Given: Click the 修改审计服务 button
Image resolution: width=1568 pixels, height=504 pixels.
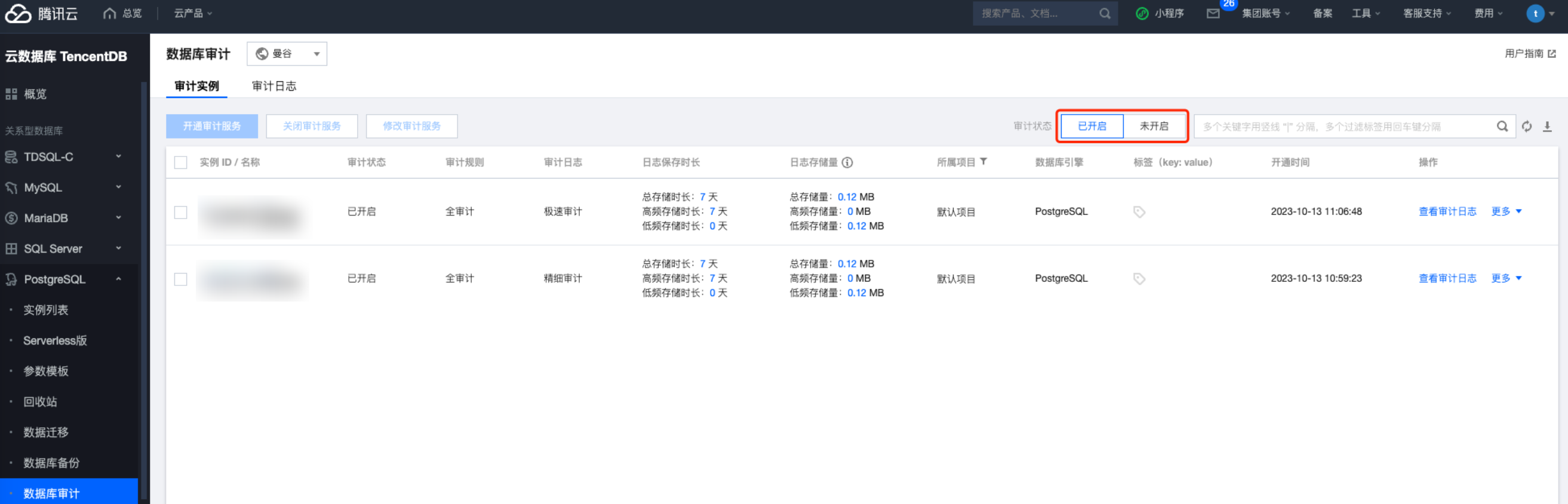Looking at the screenshot, I should 411,126.
